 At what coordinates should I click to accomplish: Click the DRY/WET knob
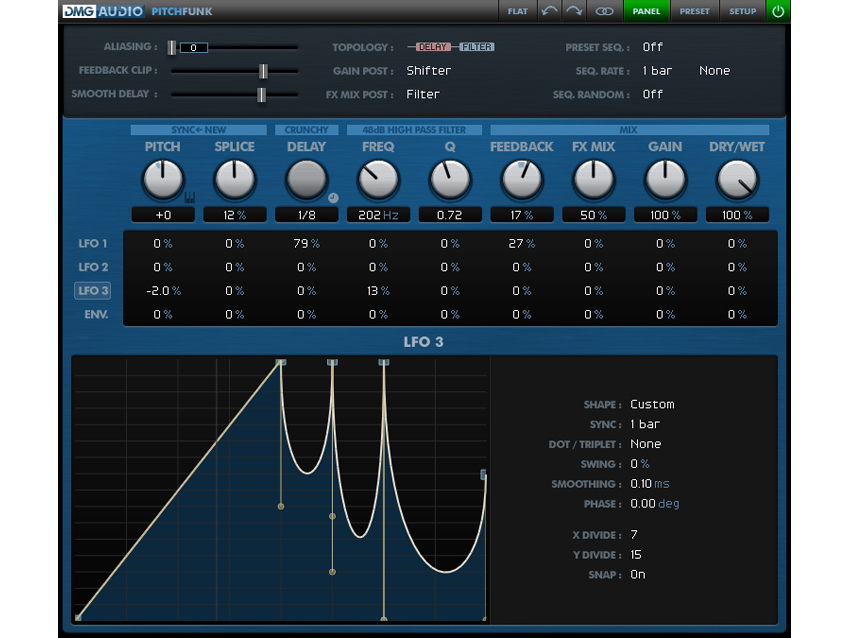click(x=737, y=179)
